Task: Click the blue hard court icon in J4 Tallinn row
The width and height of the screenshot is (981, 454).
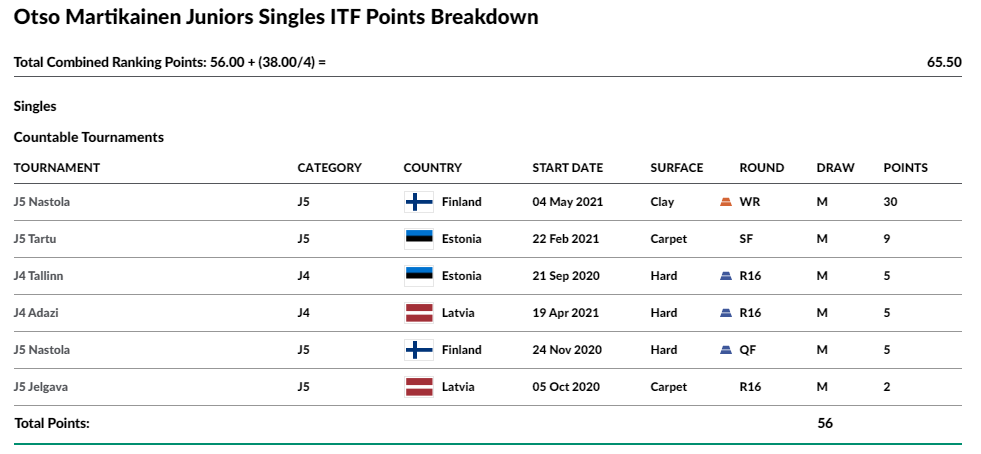Action: [x=726, y=276]
